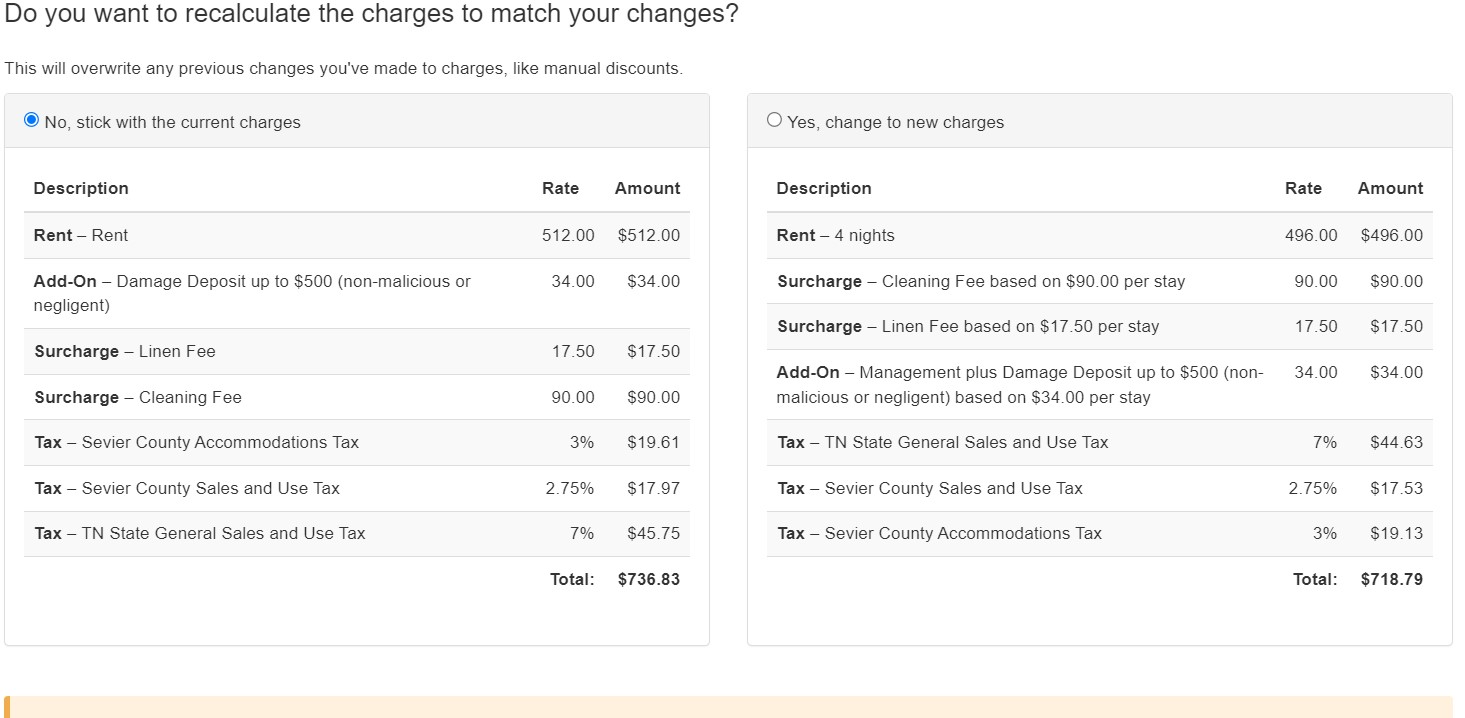
Task: Click the $19.61 Sevier County Accommodations Tax amount
Action: click(653, 442)
